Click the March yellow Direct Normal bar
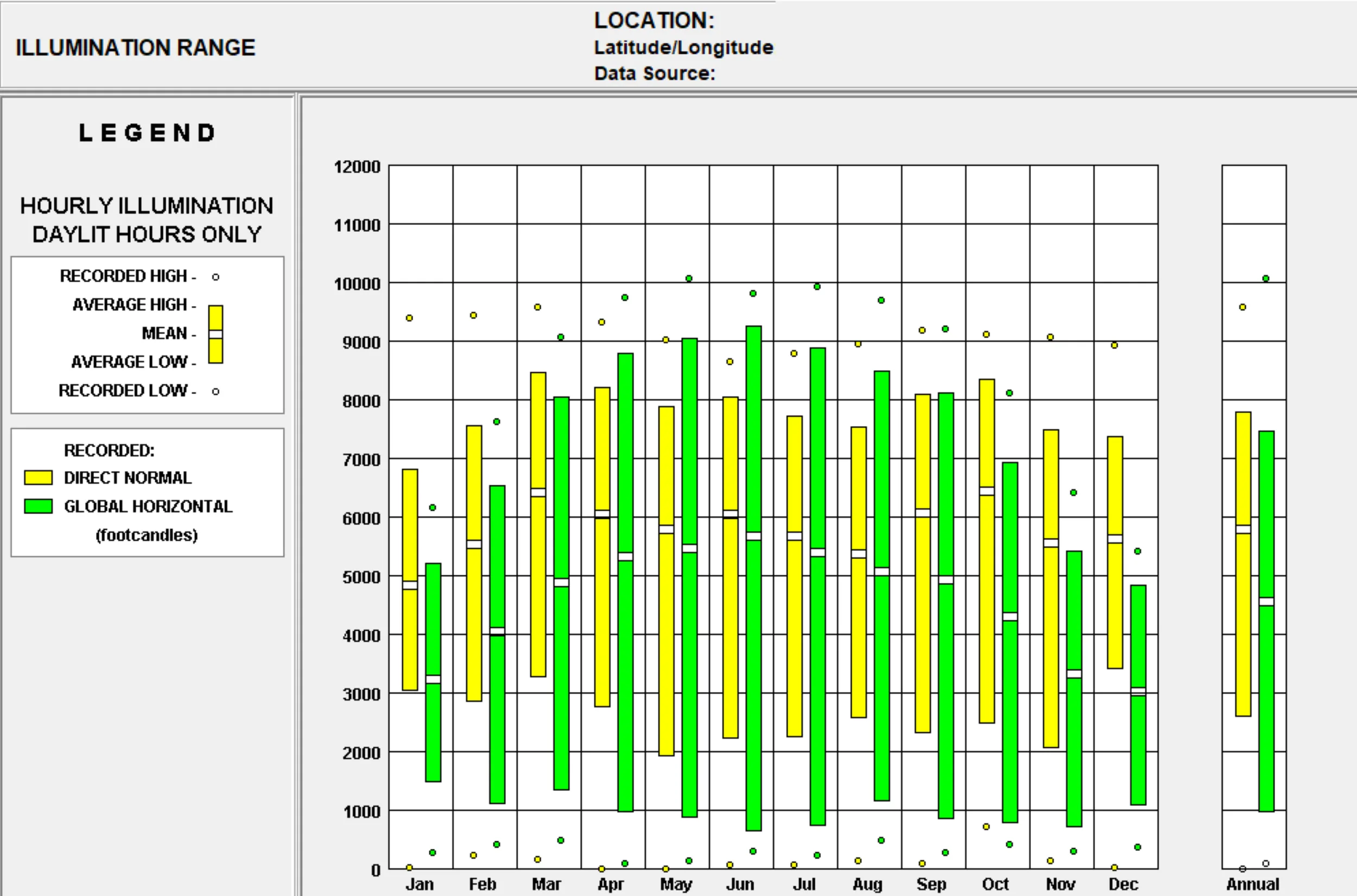1357x896 pixels. [x=538, y=525]
